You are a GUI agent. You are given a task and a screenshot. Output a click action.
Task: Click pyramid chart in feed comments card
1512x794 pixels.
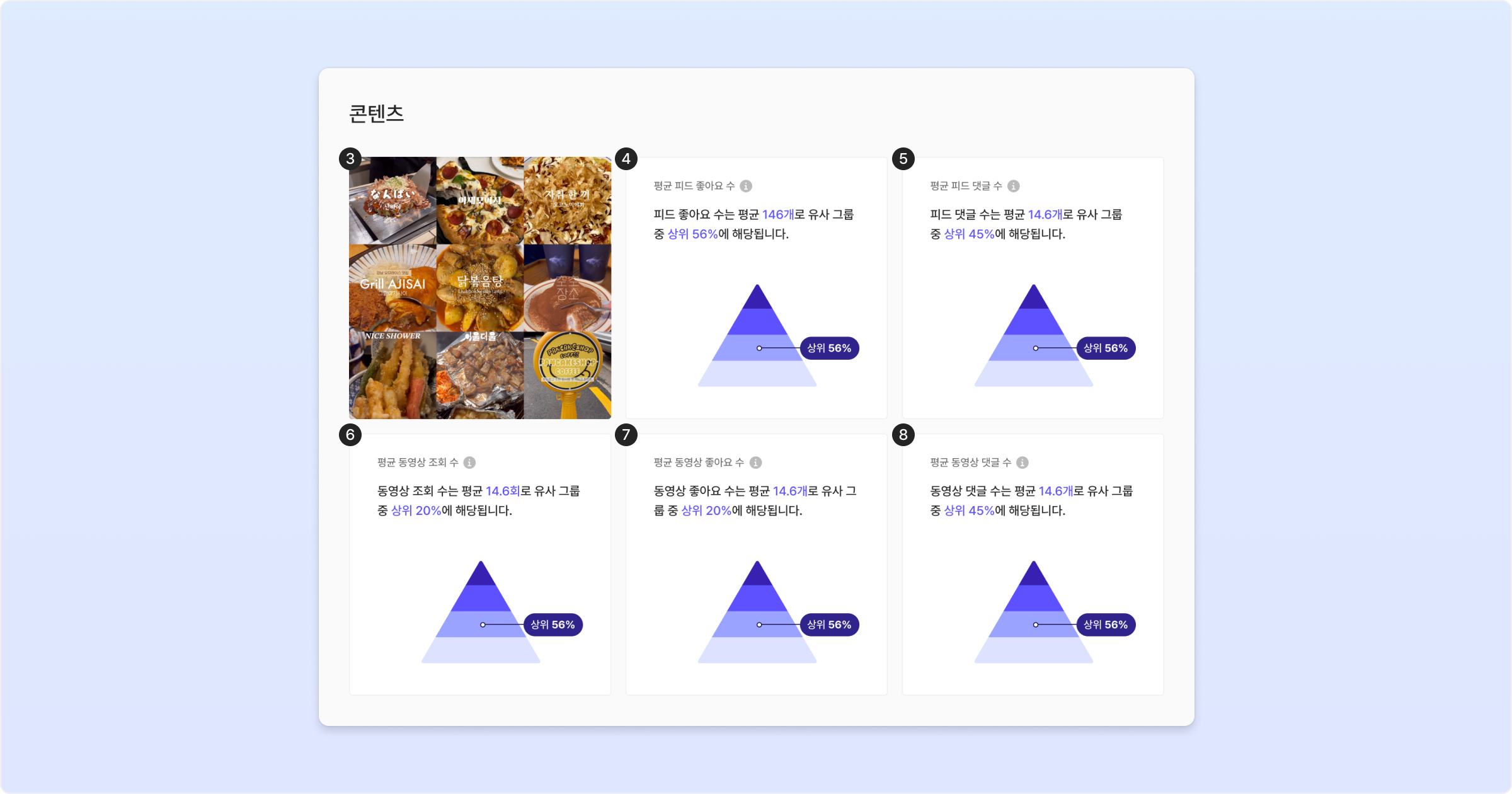coord(1034,335)
